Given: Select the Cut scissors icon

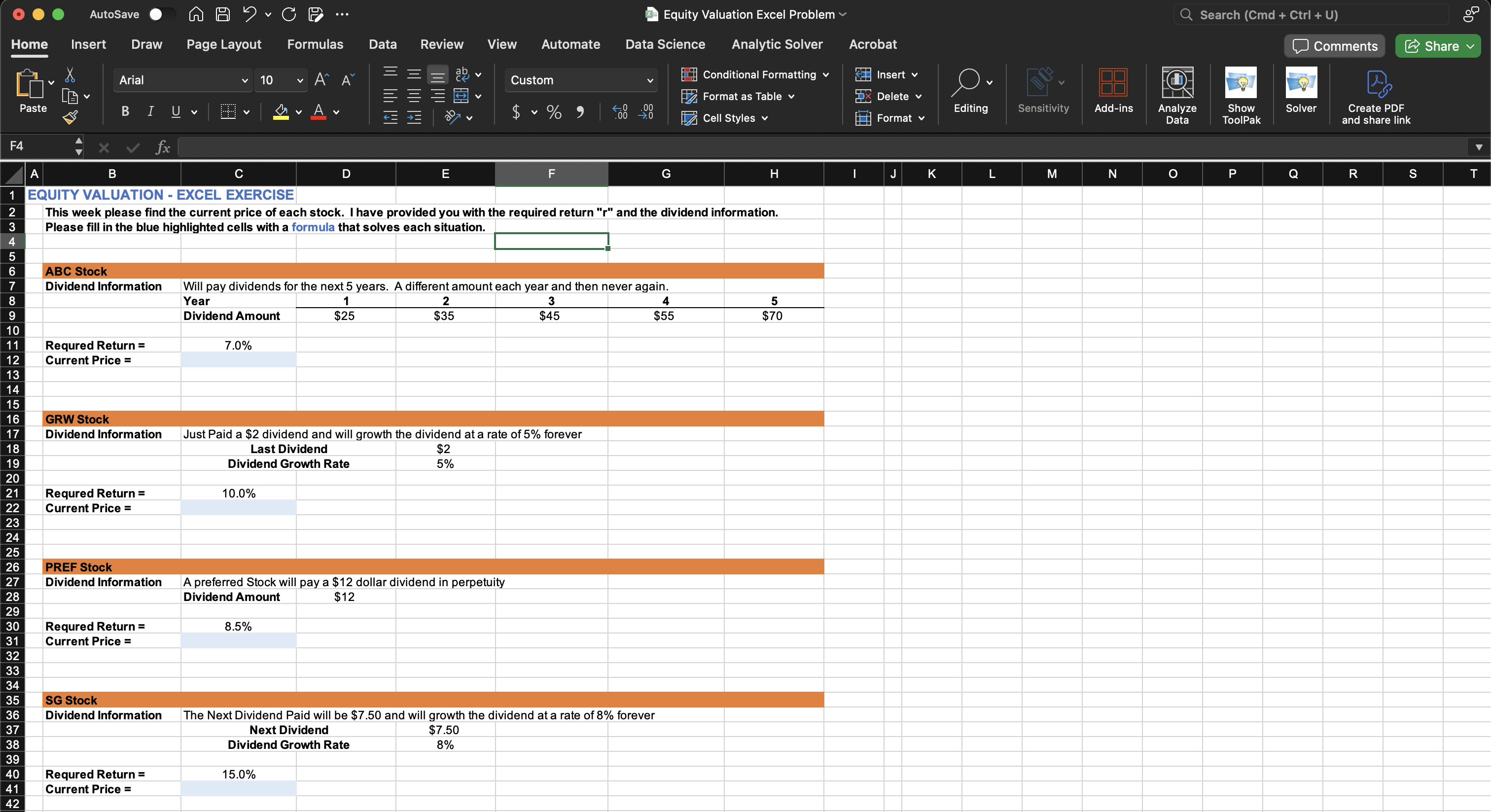Looking at the screenshot, I should click(71, 75).
